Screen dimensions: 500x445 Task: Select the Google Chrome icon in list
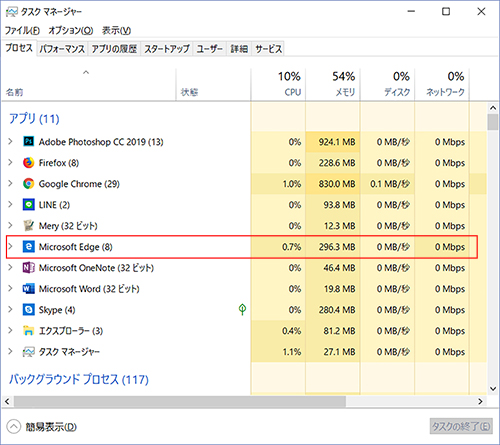(x=28, y=184)
